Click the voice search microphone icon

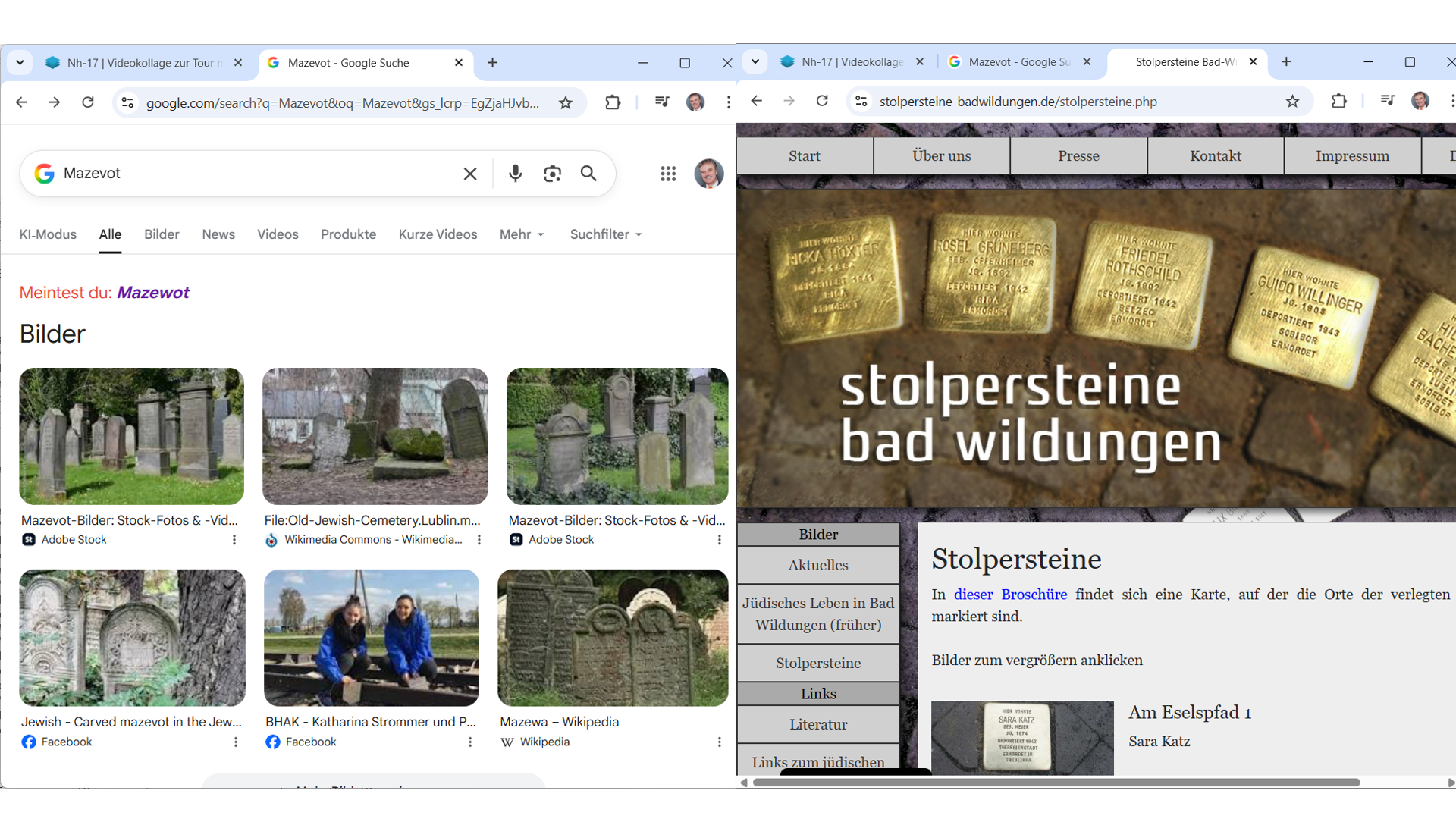(x=515, y=174)
